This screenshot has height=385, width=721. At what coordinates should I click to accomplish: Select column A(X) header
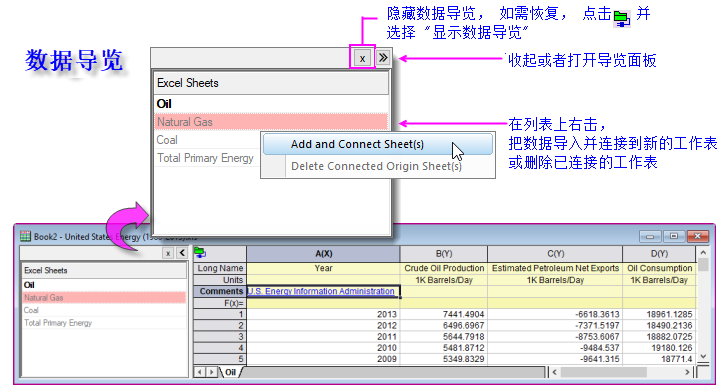(x=323, y=254)
